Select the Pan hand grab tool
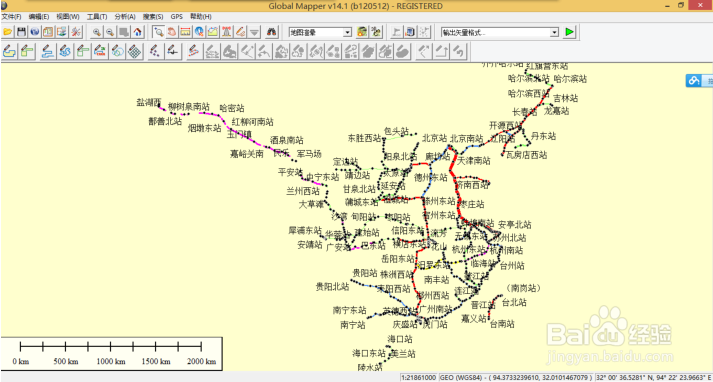 coord(172,32)
